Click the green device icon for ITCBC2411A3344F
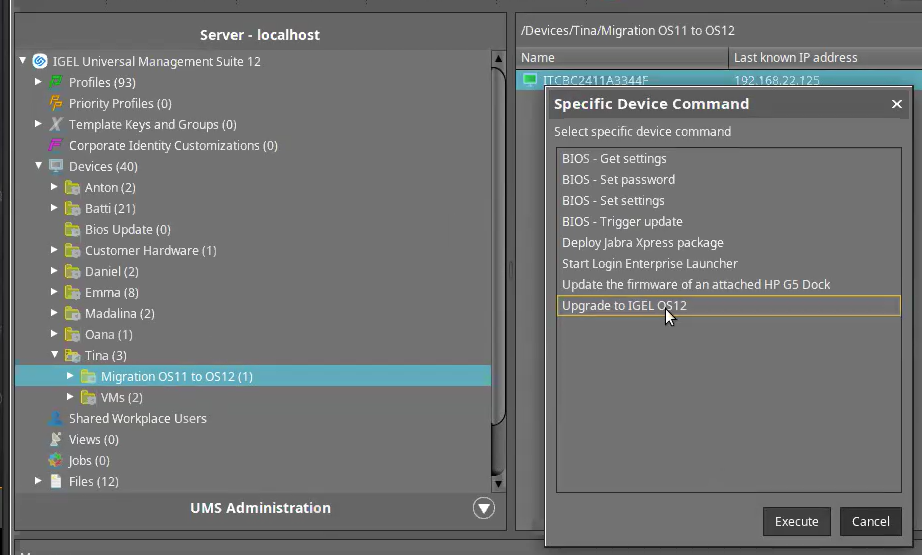This screenshot has height=555, width=922. click(x=530, y=80)
